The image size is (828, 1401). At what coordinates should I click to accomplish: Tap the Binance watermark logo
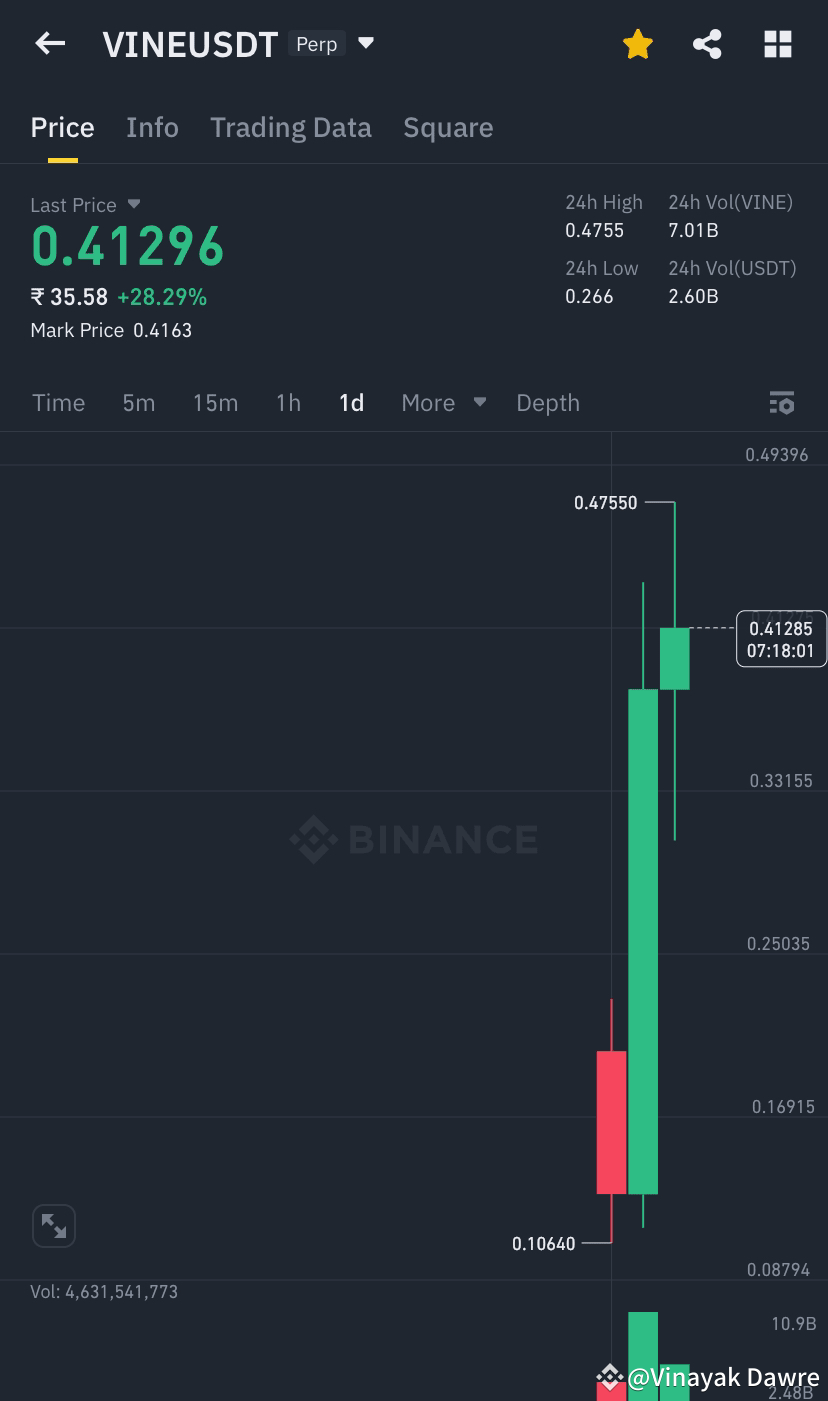click(x=413, y=839)
